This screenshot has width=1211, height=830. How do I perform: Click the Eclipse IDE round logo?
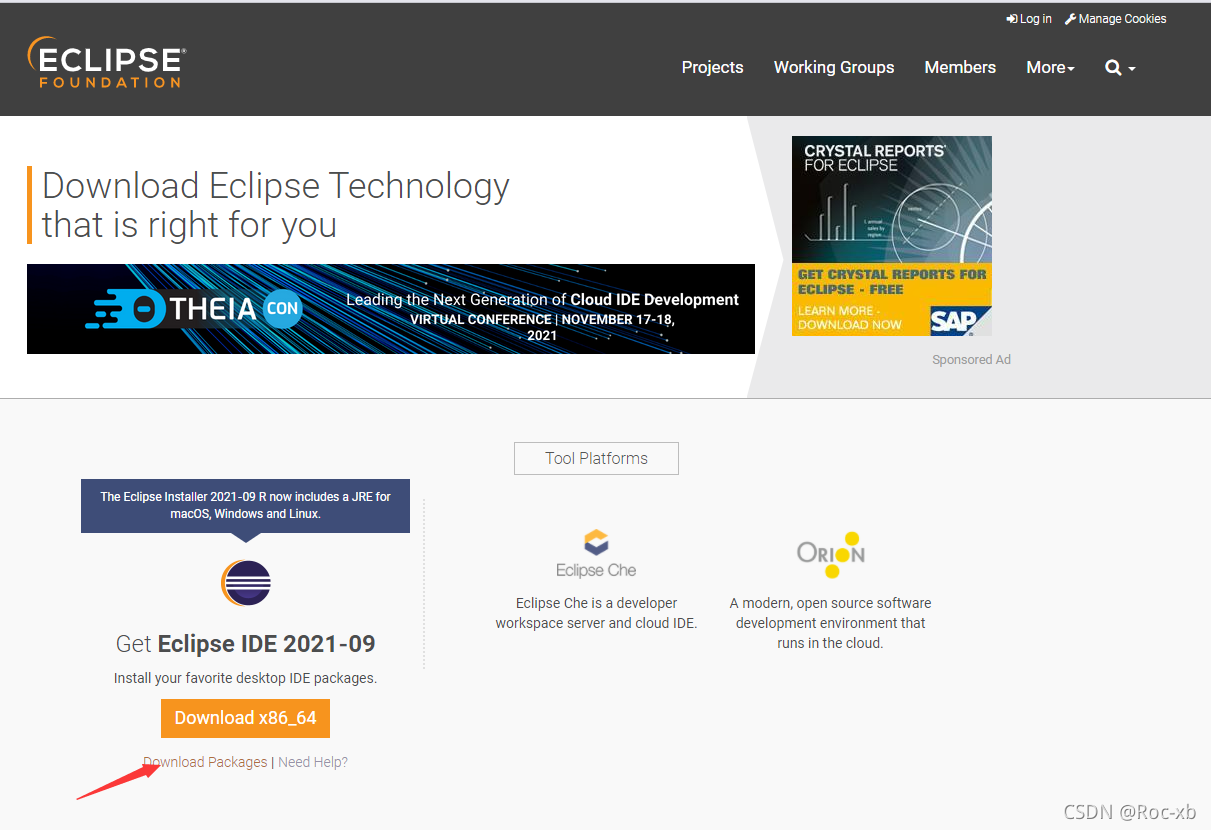(246, 583)
